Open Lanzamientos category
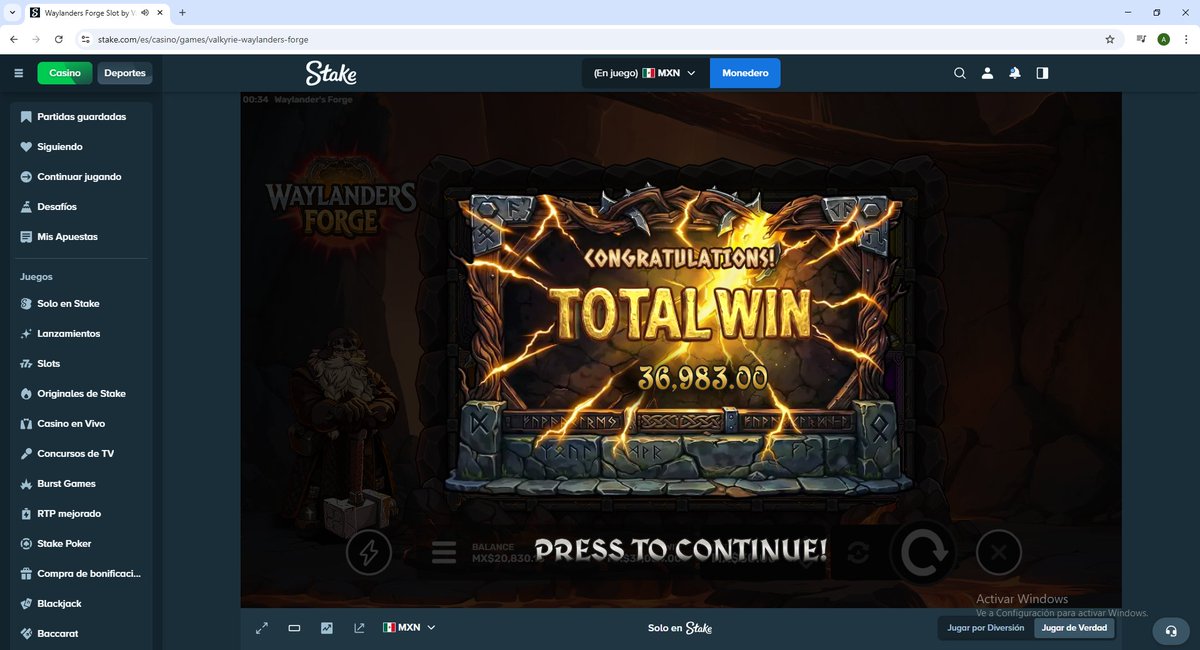 81,334
